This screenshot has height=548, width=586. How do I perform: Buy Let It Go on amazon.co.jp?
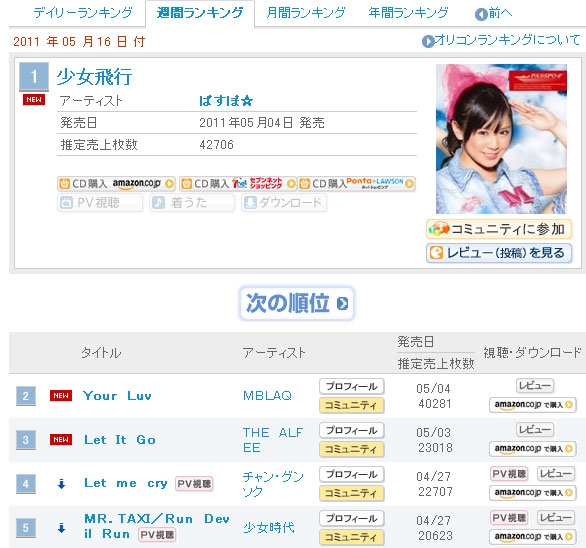point(533,448)
